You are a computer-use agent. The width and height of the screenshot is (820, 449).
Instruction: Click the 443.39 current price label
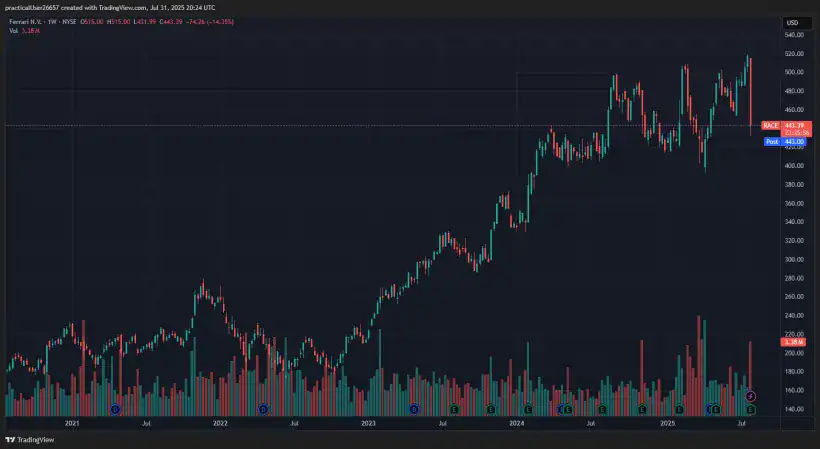[796, 125]
